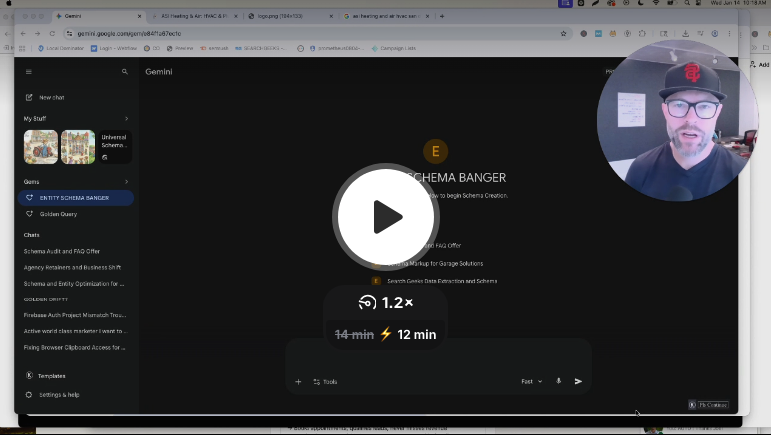Open chat Firebase Auth Project Mismatch
The image size is (771, 435).
coord(75,315)
